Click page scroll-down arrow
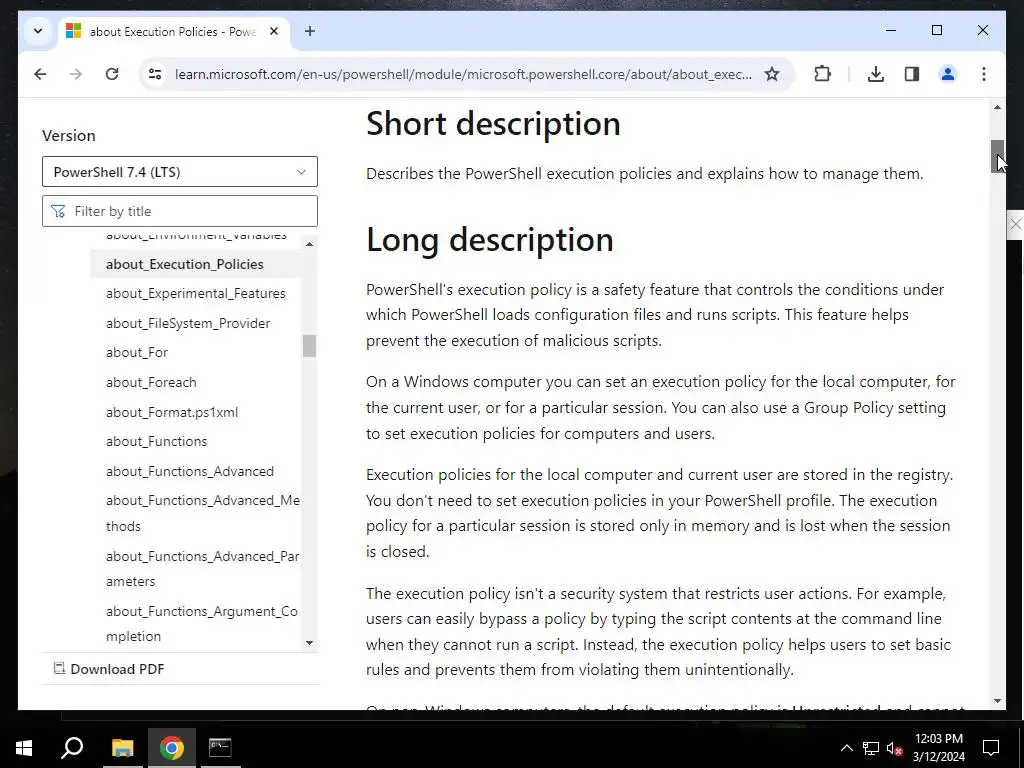Image resolution: width=1024 pixels, height=768 pixels. click(997, 701)
